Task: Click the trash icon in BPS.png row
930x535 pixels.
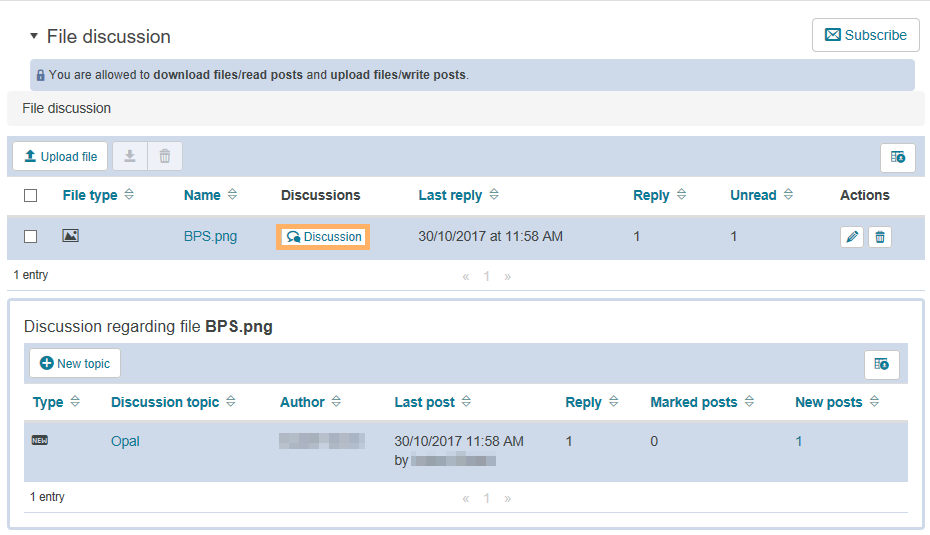Action: [x=879, y=237]
